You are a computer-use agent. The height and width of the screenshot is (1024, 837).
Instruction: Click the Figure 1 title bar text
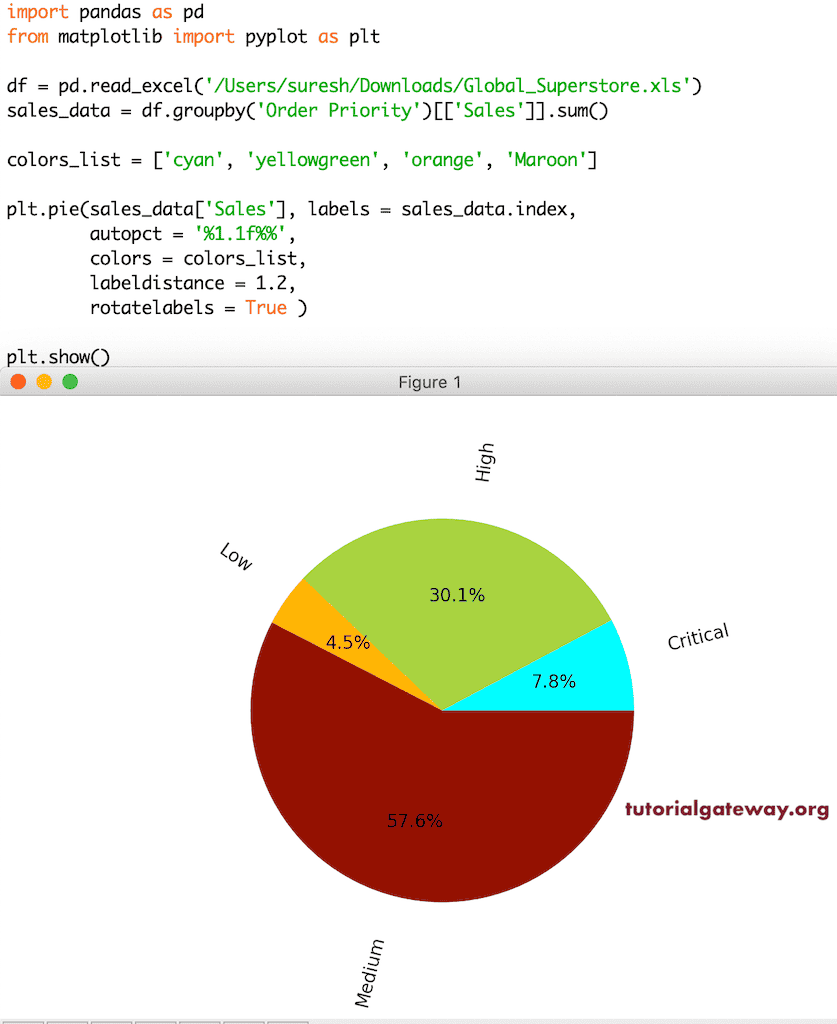pyautogui.click(x=430, y=382)
